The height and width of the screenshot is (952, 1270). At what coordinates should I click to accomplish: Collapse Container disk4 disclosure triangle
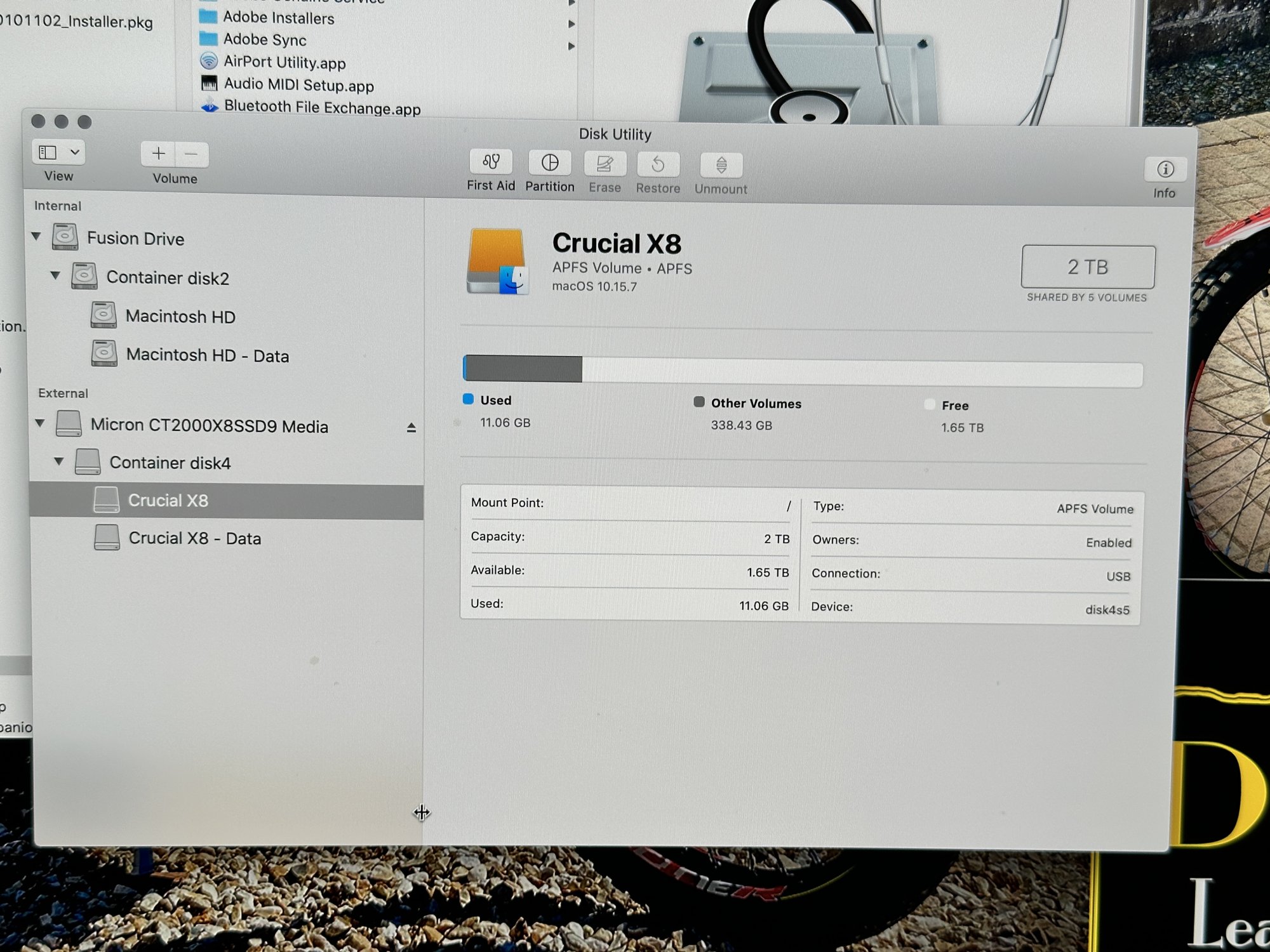click(58, 461)
